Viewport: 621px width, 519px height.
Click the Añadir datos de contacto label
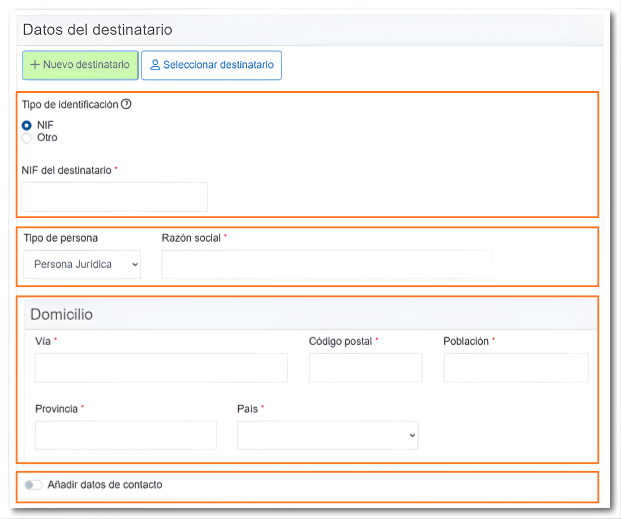pyautogui.click(x=105, y=485)
